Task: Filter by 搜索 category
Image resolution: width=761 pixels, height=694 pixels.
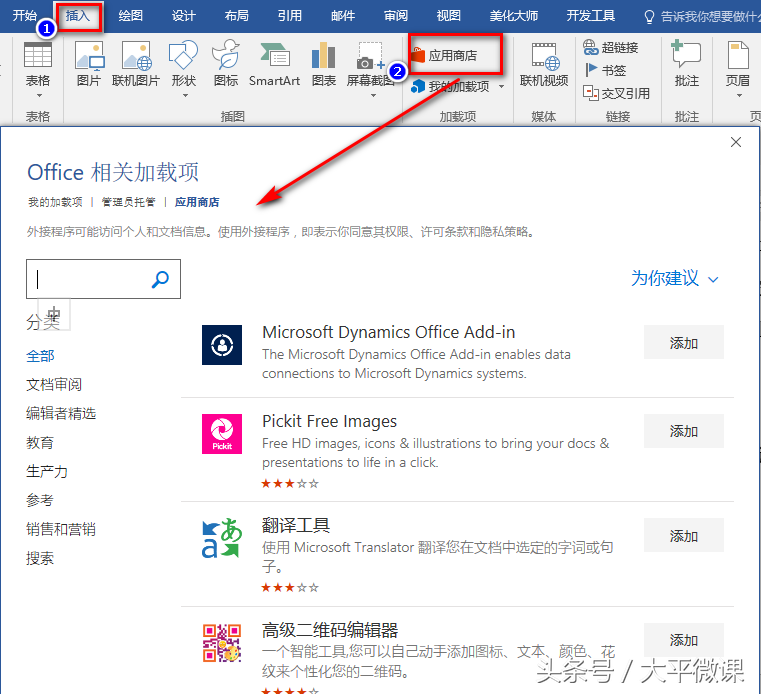Action: 40,558
